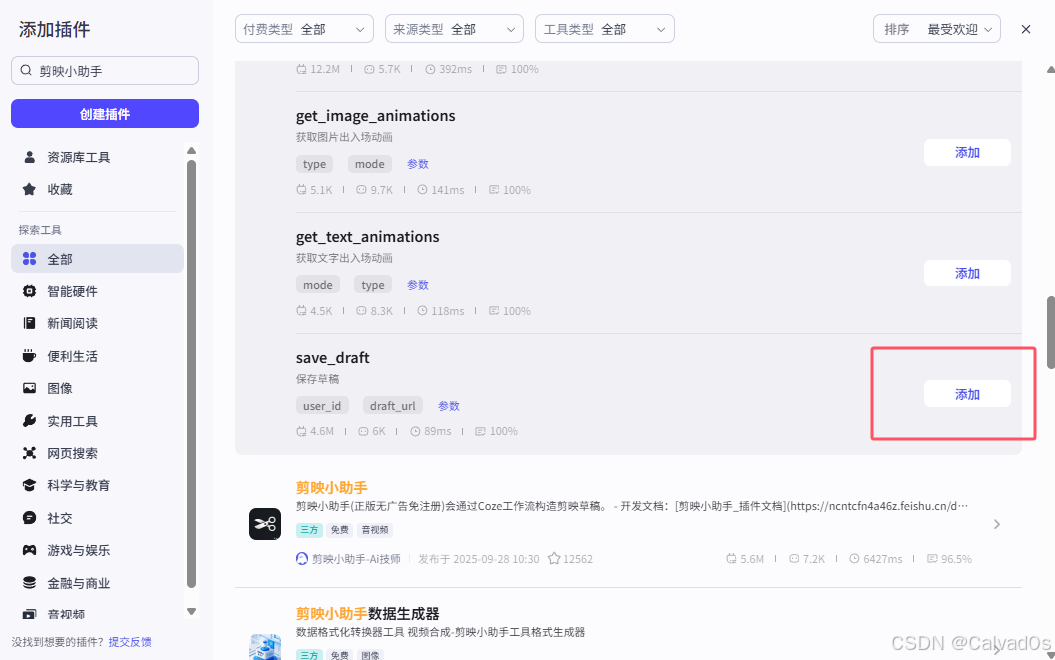Image resolution: width=1055 pixels, height=660 pixels.
Task: Click the draft_url parameter tag
Action: [393, 406]
